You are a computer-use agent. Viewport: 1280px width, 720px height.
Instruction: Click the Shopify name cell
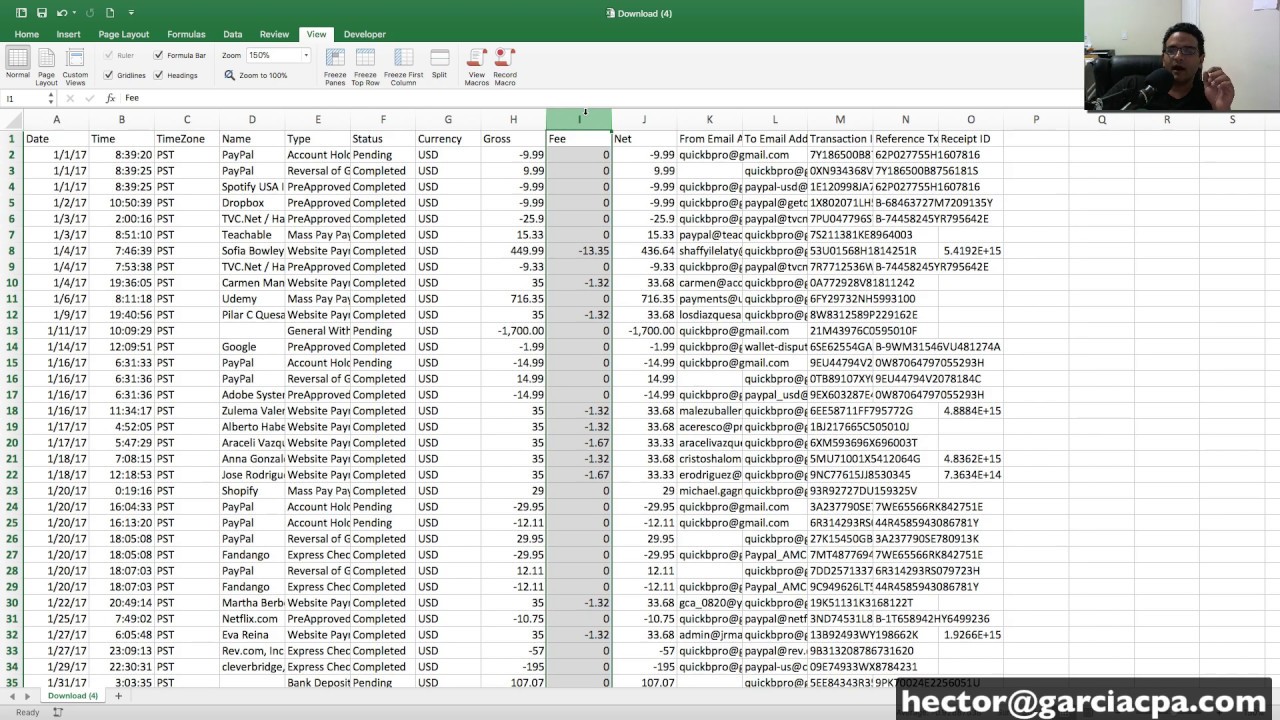coord(252,491)
